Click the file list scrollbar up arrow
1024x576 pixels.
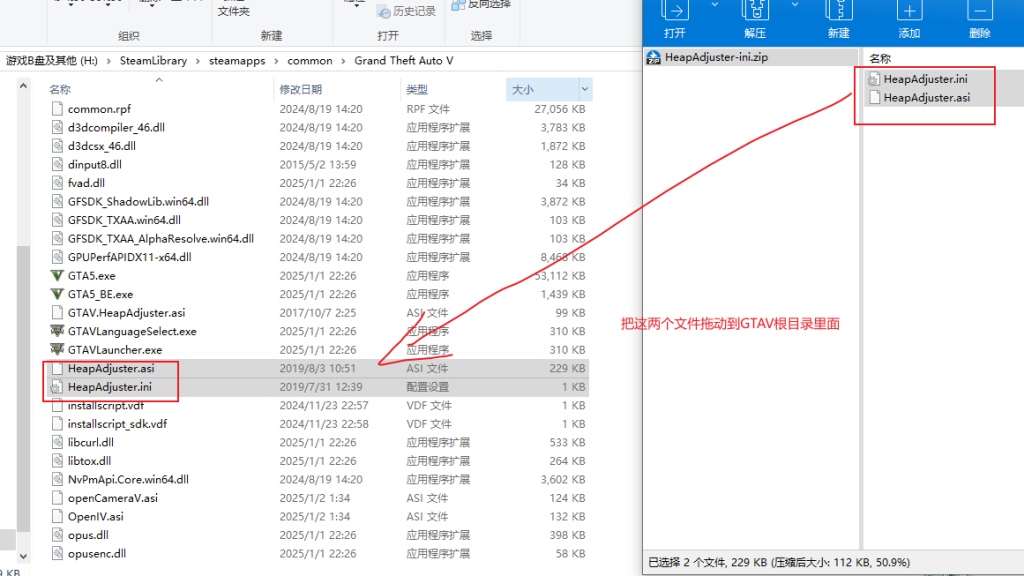pos(24,86)
